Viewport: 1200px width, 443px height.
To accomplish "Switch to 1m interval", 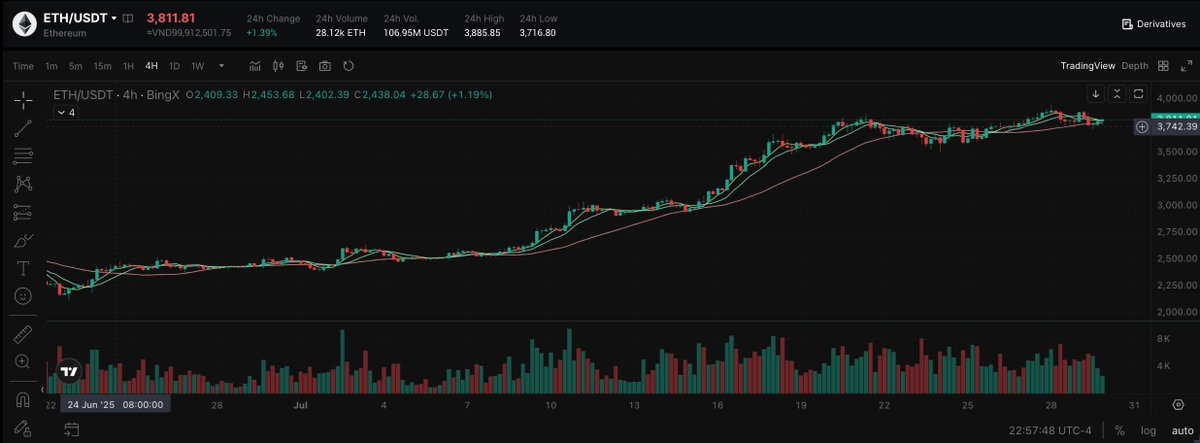I will point(51,66).
